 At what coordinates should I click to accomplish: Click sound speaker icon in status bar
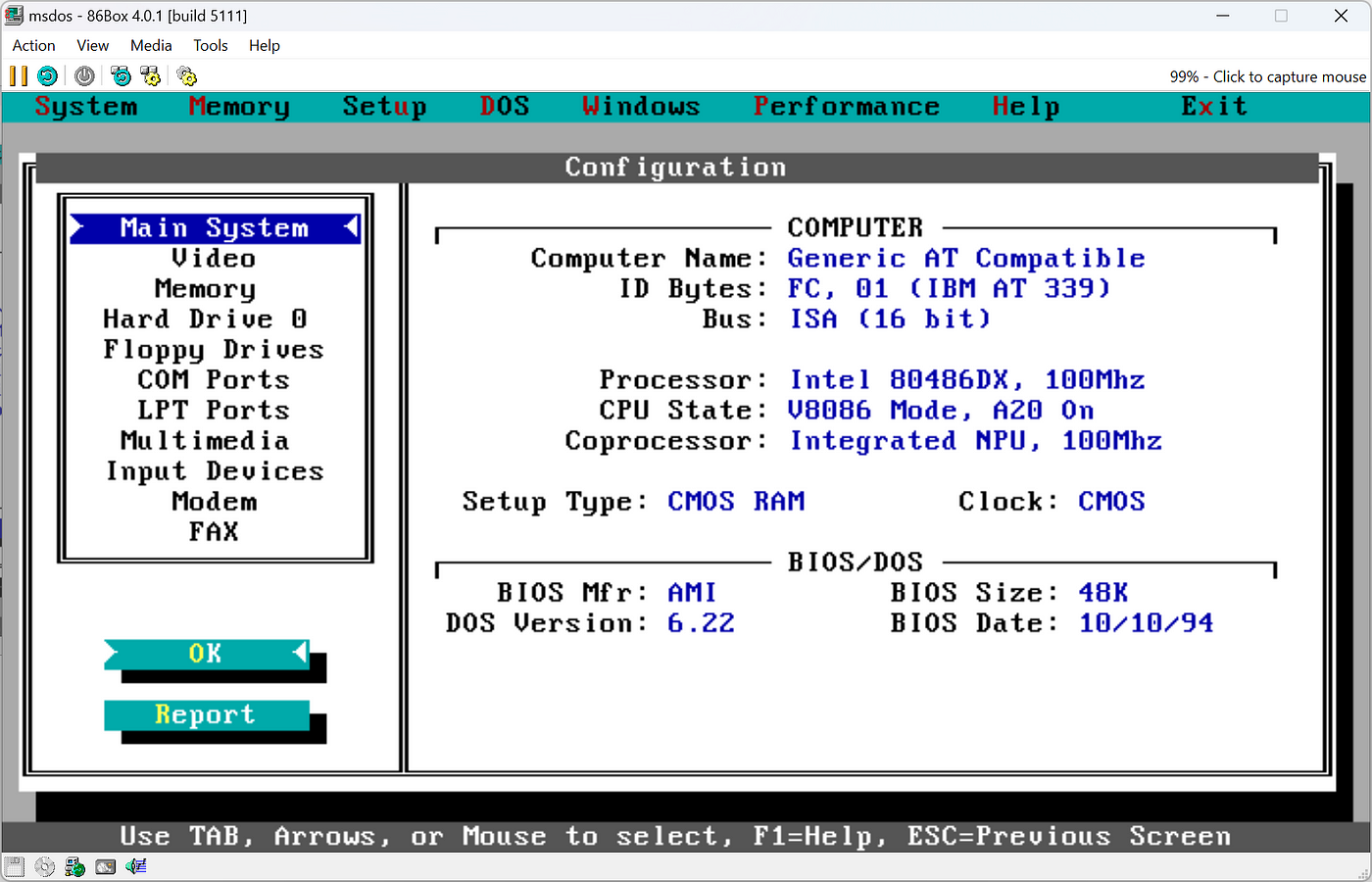point(136,866)
